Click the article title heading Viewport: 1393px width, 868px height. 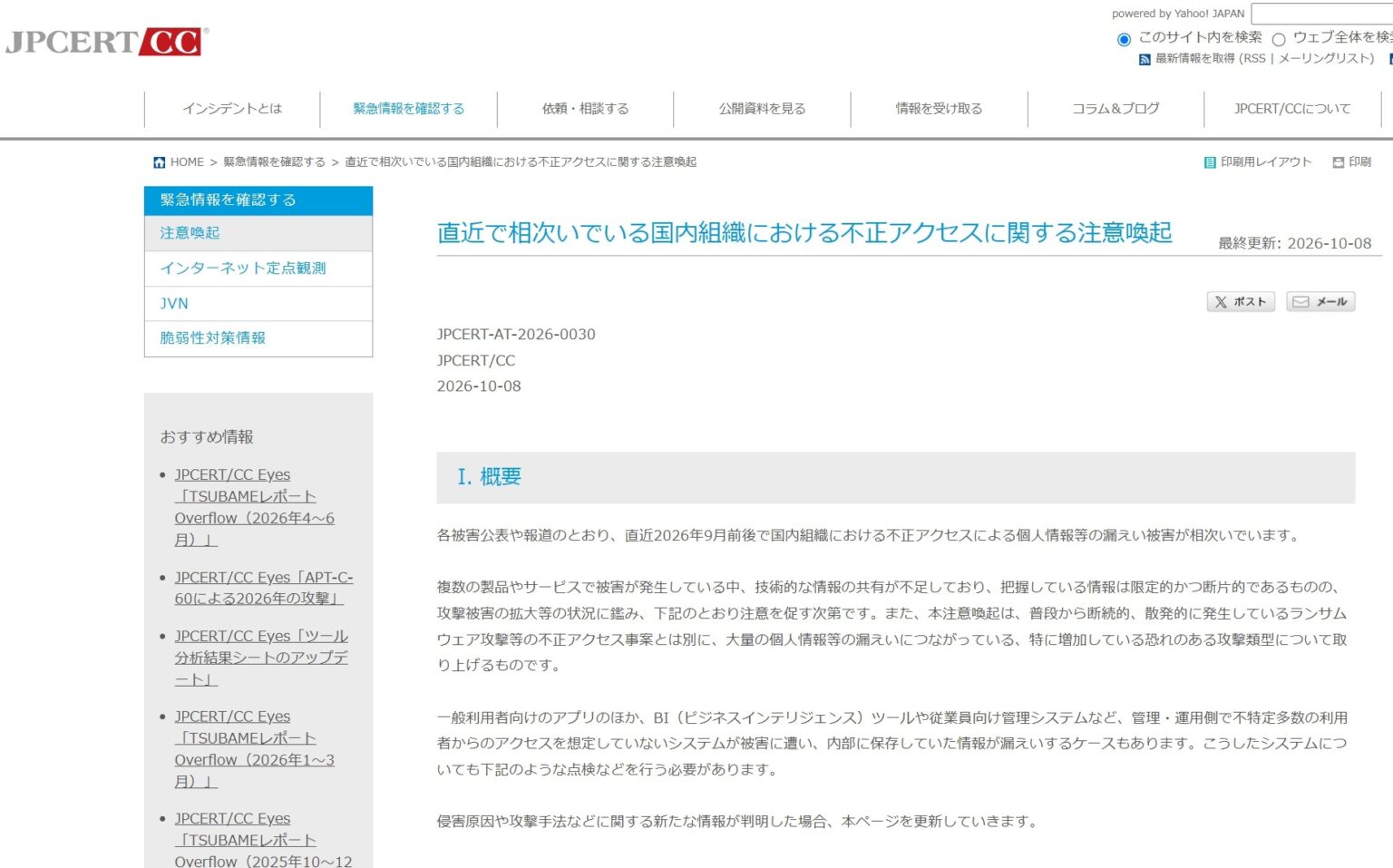click(804, 233)
